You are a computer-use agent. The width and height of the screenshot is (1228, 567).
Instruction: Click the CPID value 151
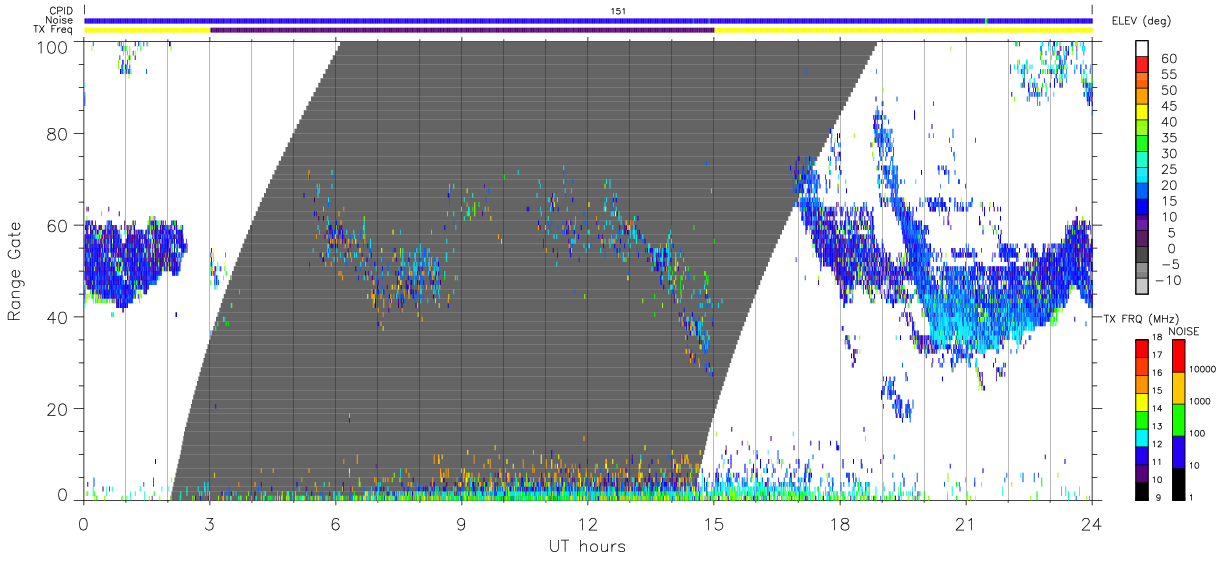pyautogui.click(x=619, y=11)
